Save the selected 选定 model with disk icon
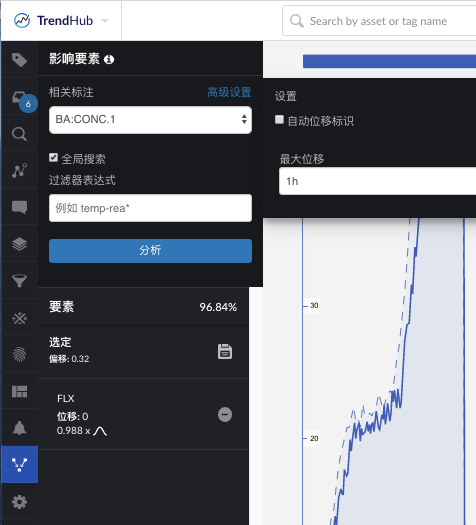This screenshot has width=476, height=525. pyautogui.click(x=225, y=352)
